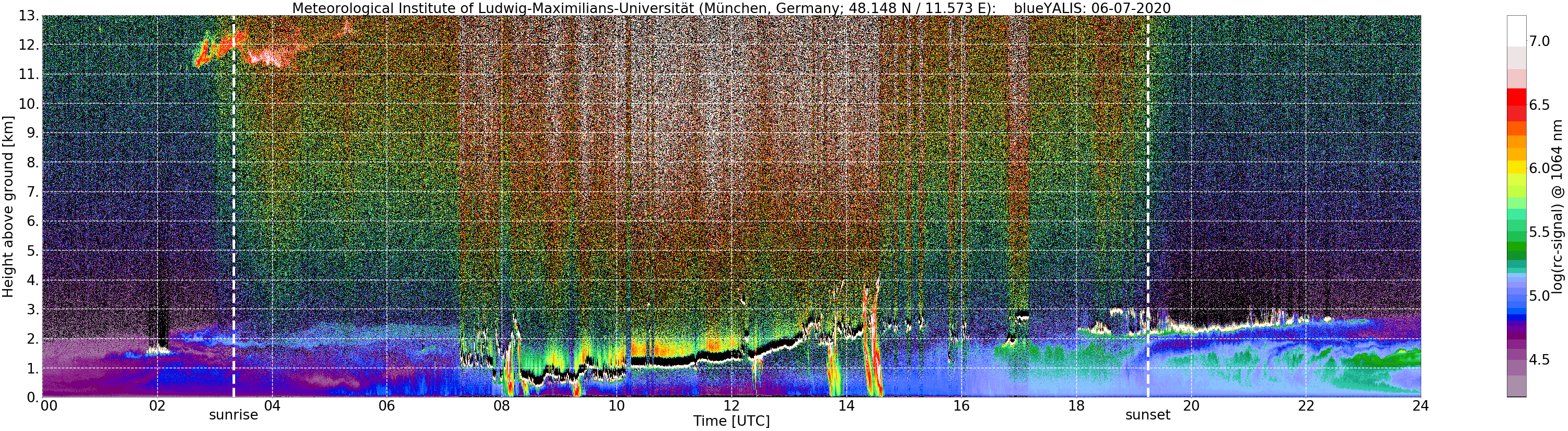1568x431 pixels.
Task: Click the time tick label '02'
Action: pyautogui.click(x=157, y=406)
